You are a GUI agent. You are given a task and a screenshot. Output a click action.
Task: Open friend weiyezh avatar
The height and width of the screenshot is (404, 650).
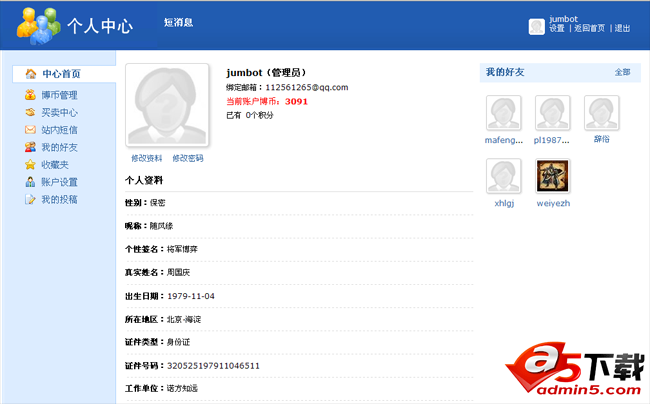coord(553,176)
